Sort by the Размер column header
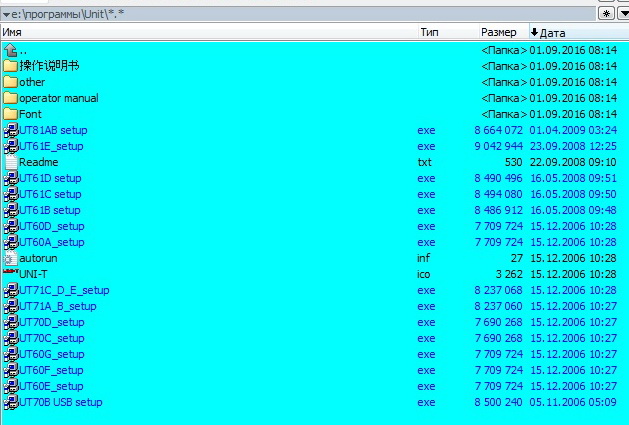 tap(498, 33)
